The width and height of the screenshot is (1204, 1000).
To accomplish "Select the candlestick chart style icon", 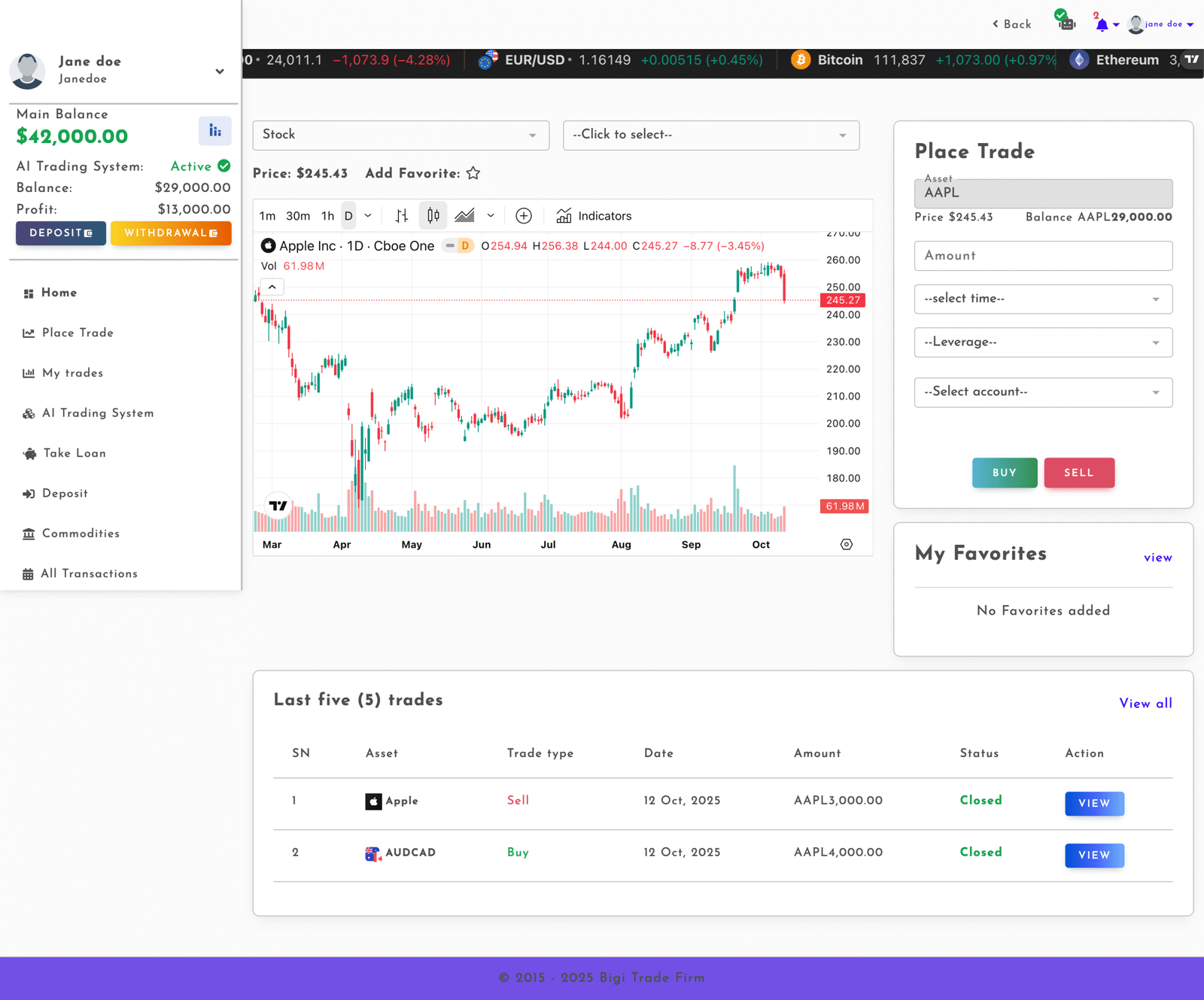I will click(433, 216).
